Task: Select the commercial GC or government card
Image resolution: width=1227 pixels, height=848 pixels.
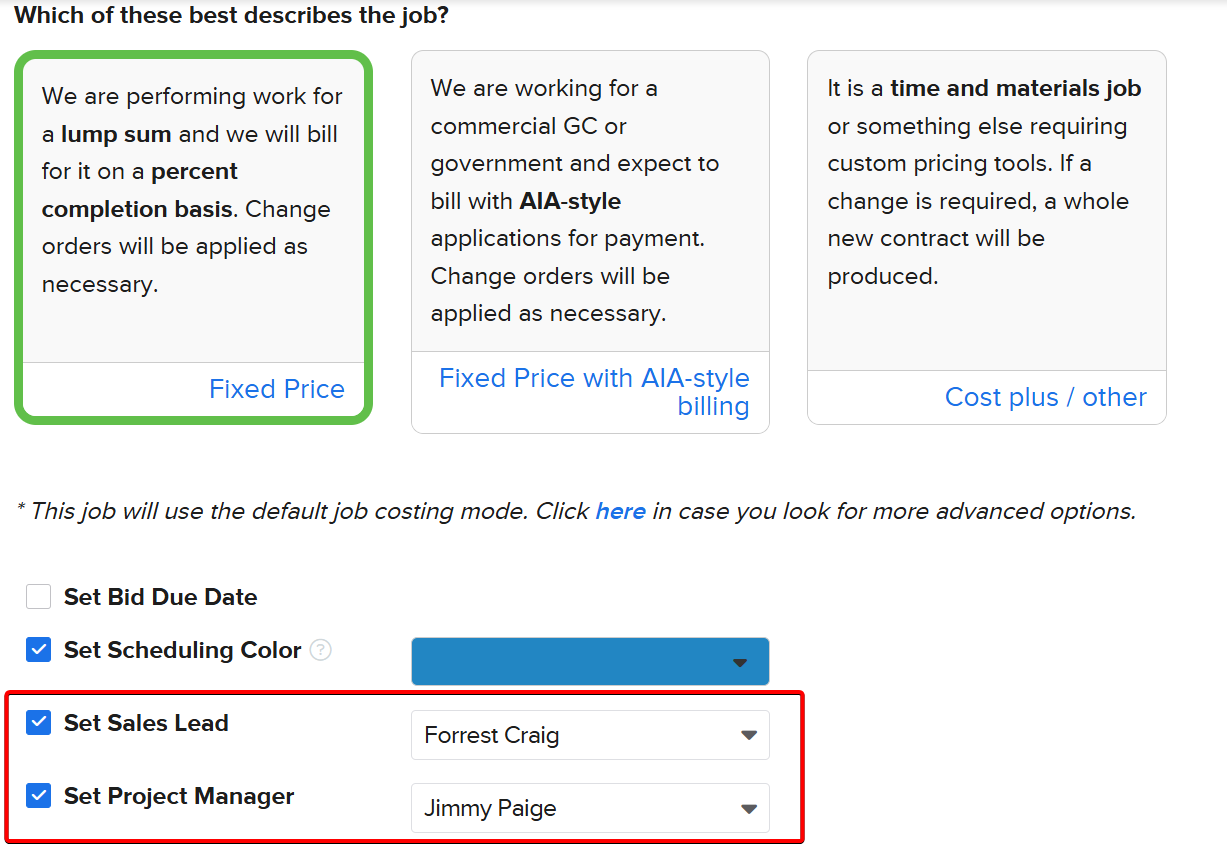Action: pyautogui.click(x=590, y=200)
